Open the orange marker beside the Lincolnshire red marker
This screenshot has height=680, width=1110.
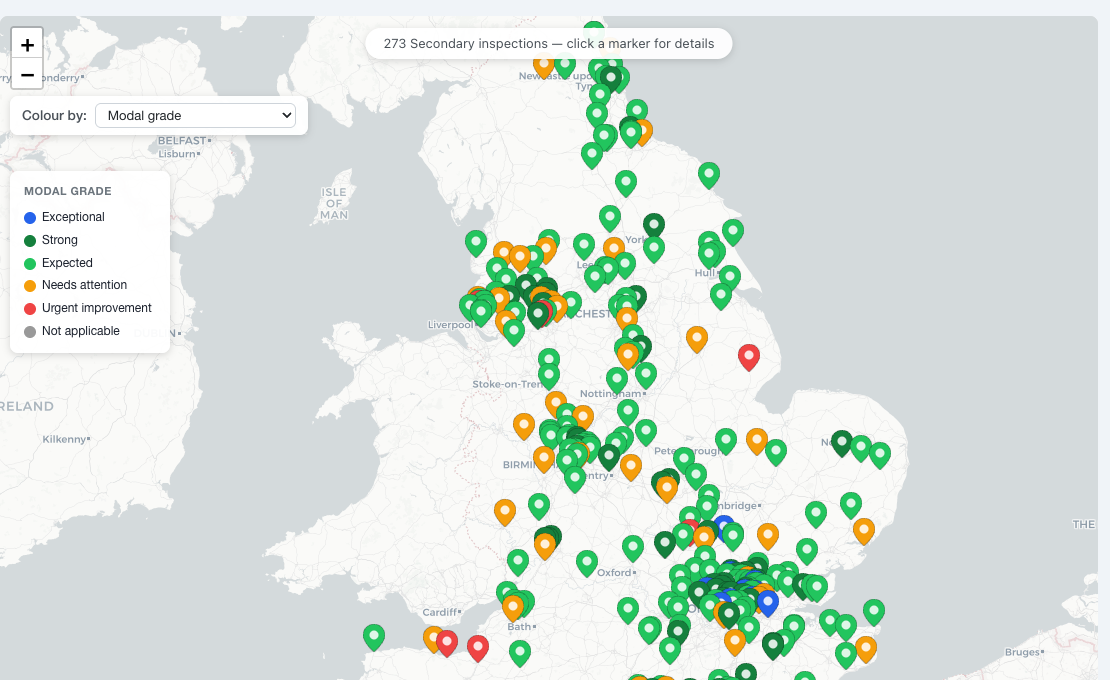pos(697,339)
